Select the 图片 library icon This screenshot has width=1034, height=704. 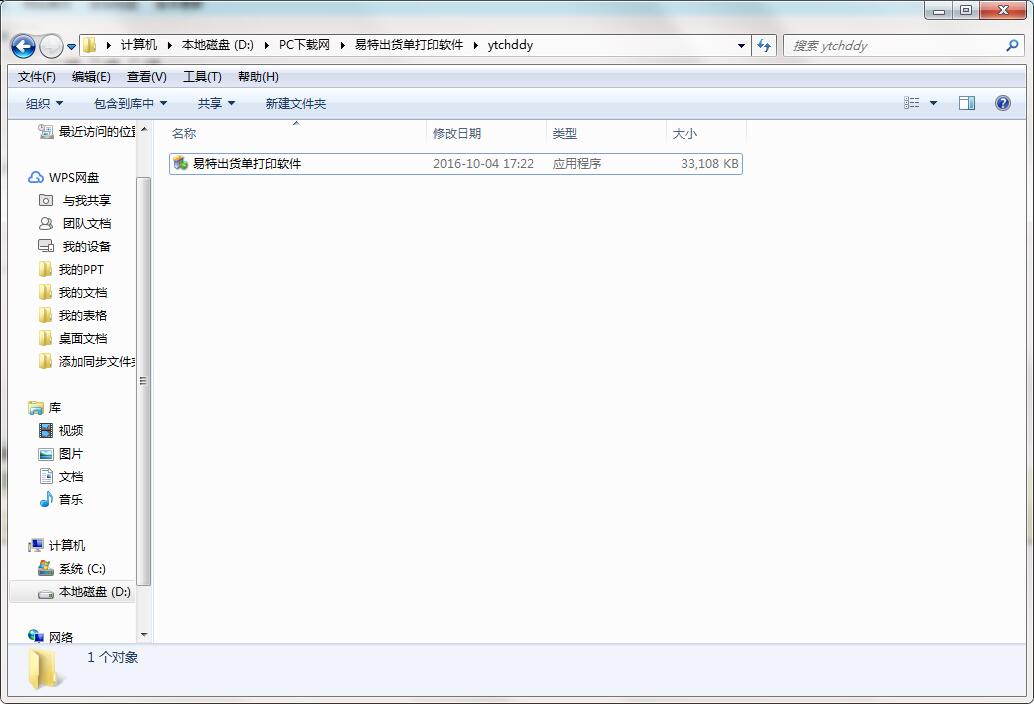click(46, 453)
